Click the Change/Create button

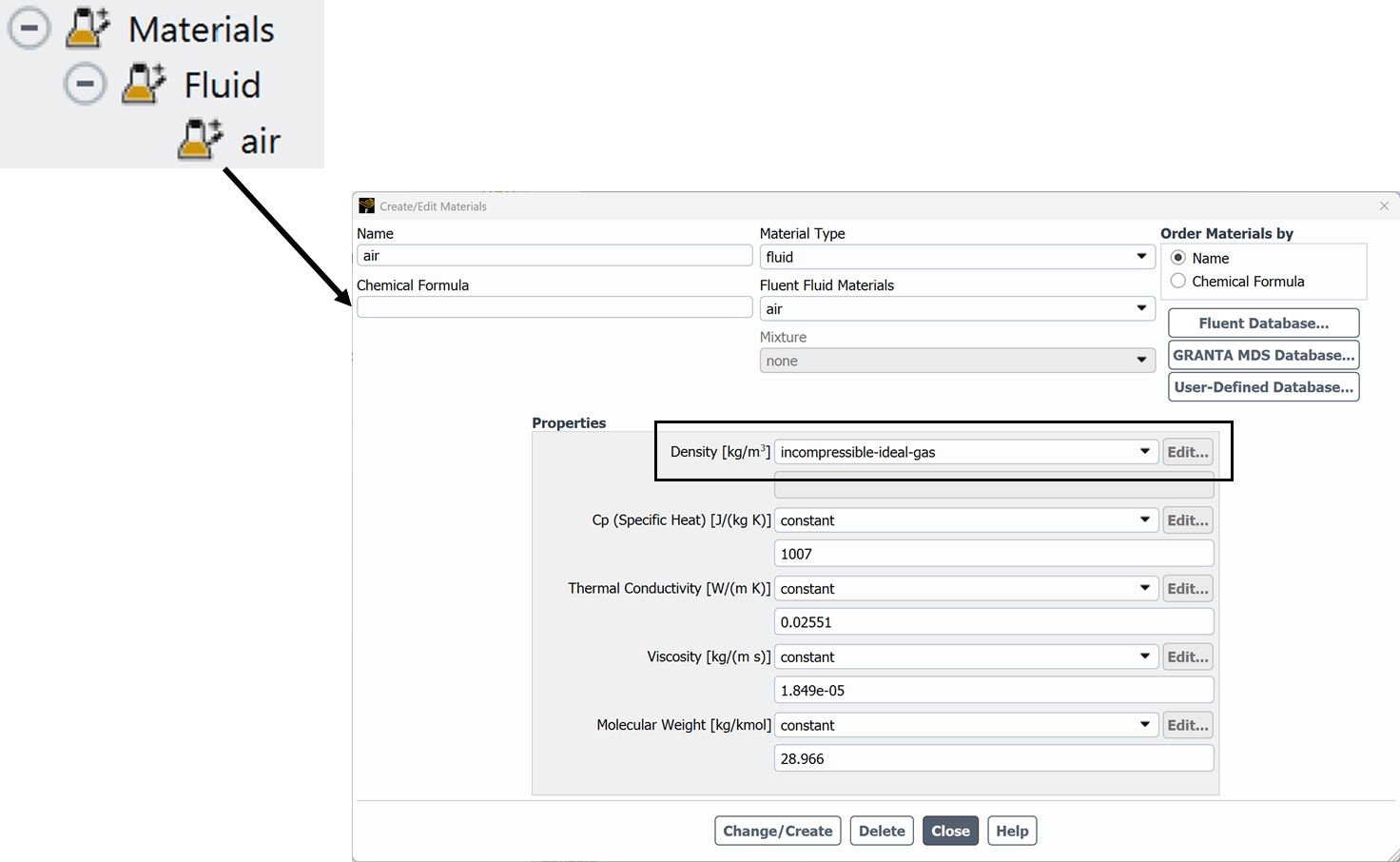coord(778,831)
